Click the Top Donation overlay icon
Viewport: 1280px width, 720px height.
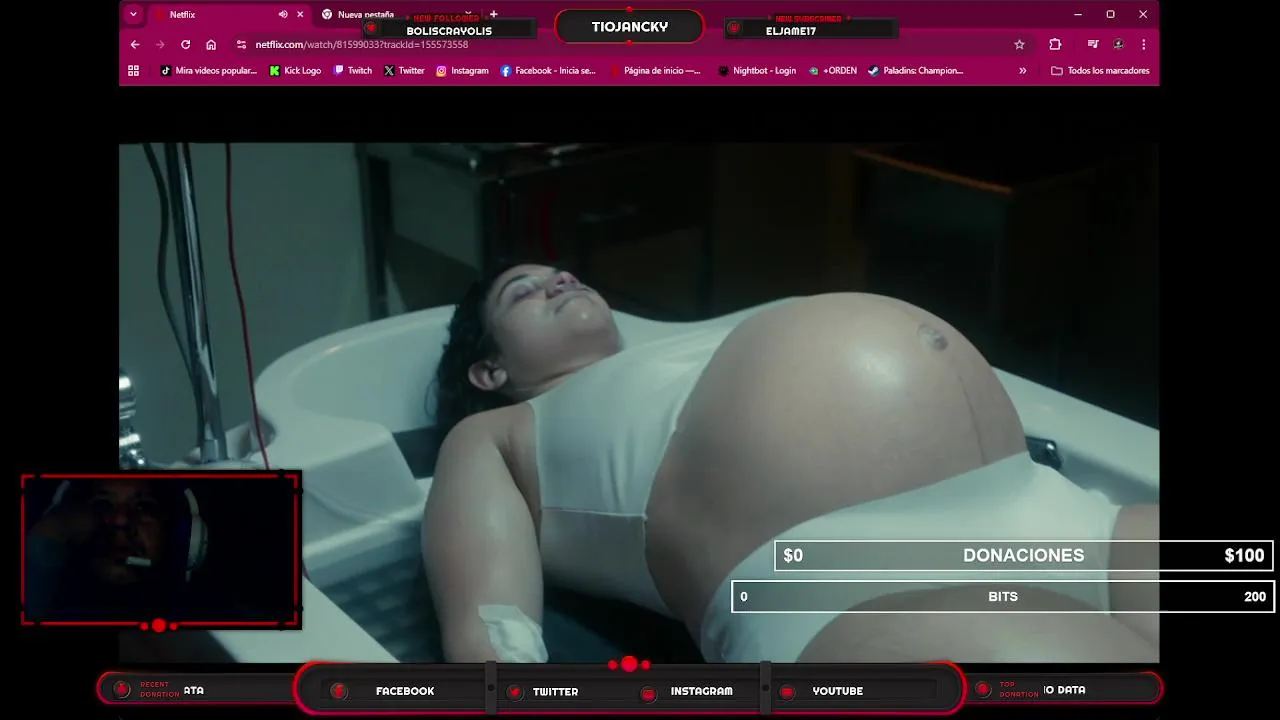pos(983,689)
